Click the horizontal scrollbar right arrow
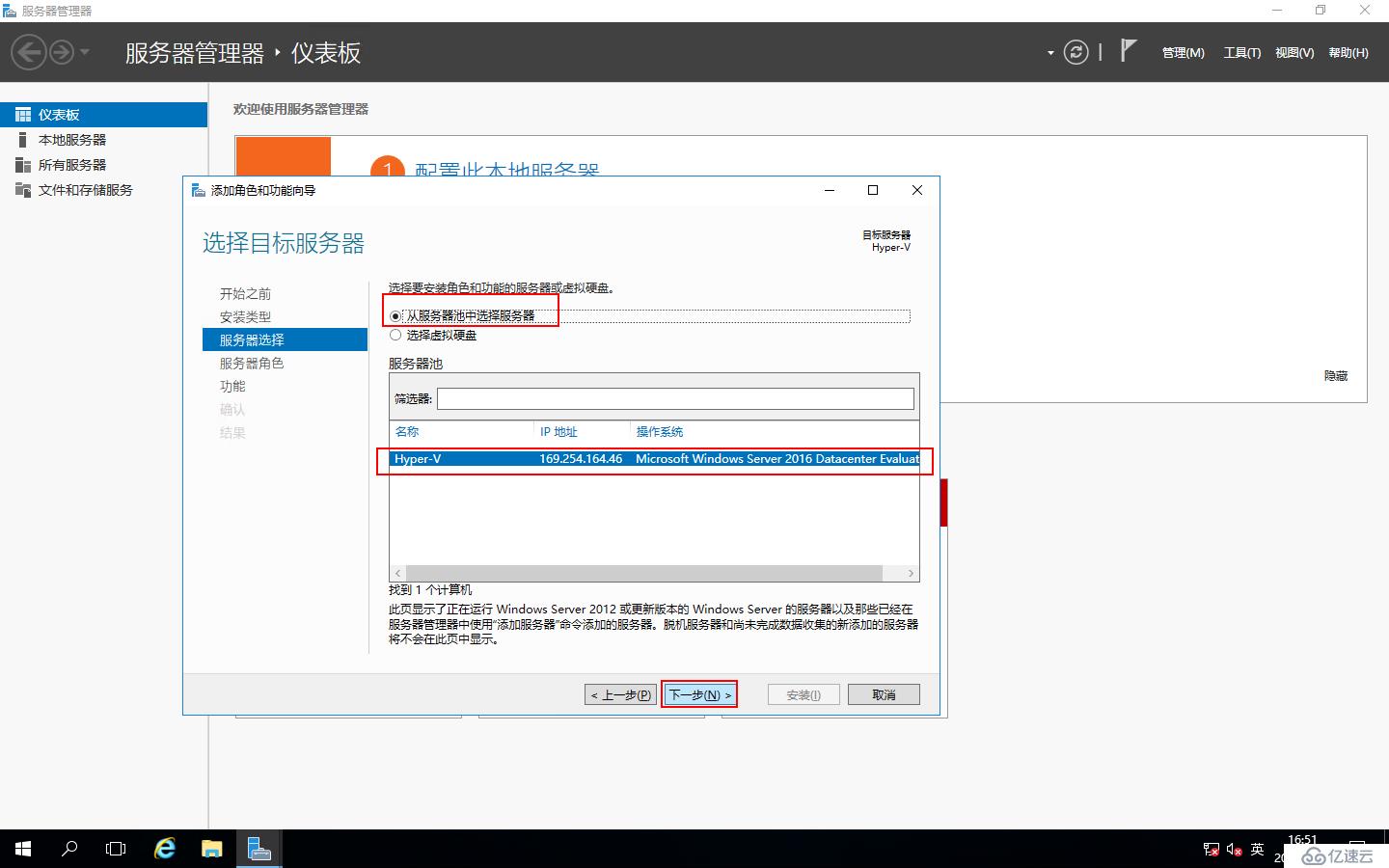Viewport: 1389px width, 868px height. click(911, 573)
